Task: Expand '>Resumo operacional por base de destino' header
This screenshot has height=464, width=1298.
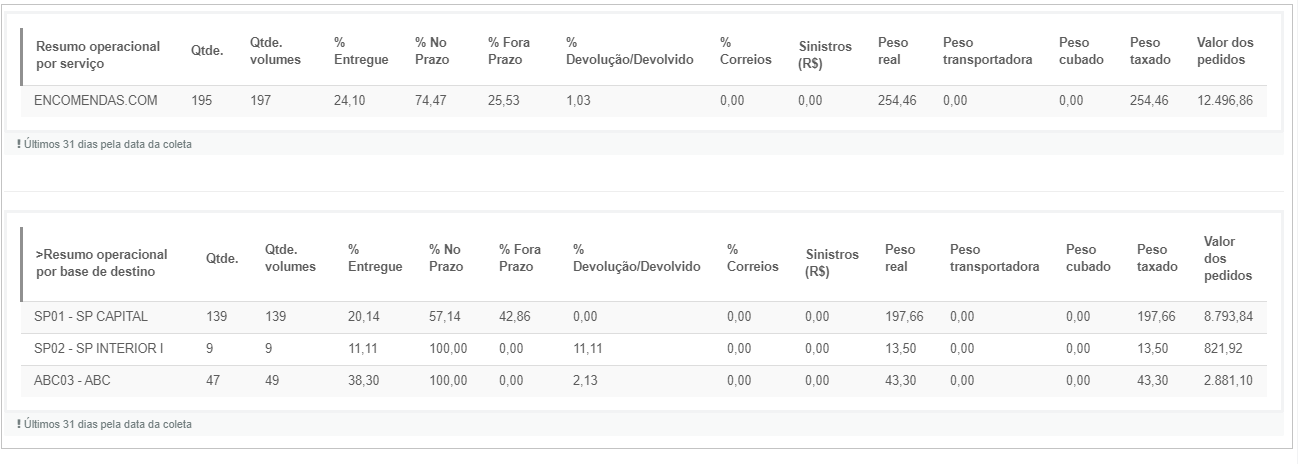Action: pos(102,262)
